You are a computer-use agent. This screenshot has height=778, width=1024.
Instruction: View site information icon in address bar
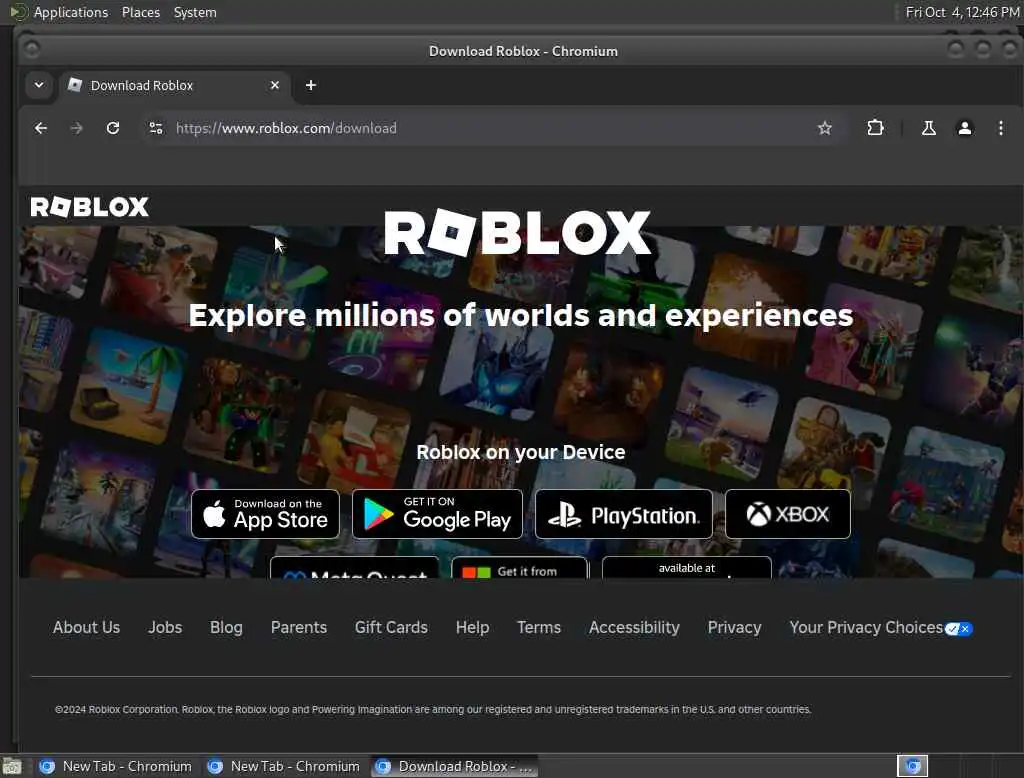coord(156,128)
